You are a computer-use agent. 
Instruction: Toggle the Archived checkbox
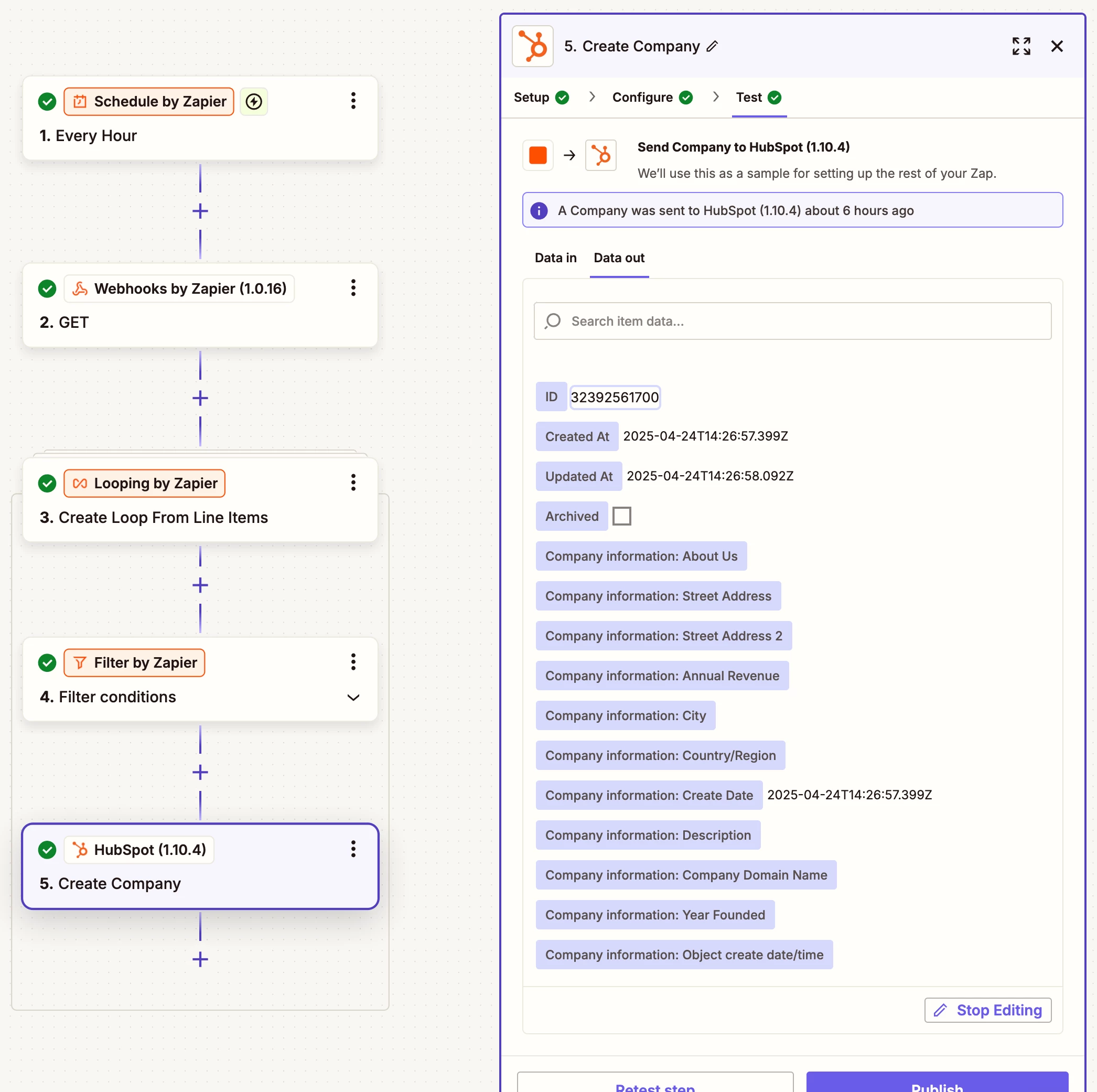(x=622, y=516)
